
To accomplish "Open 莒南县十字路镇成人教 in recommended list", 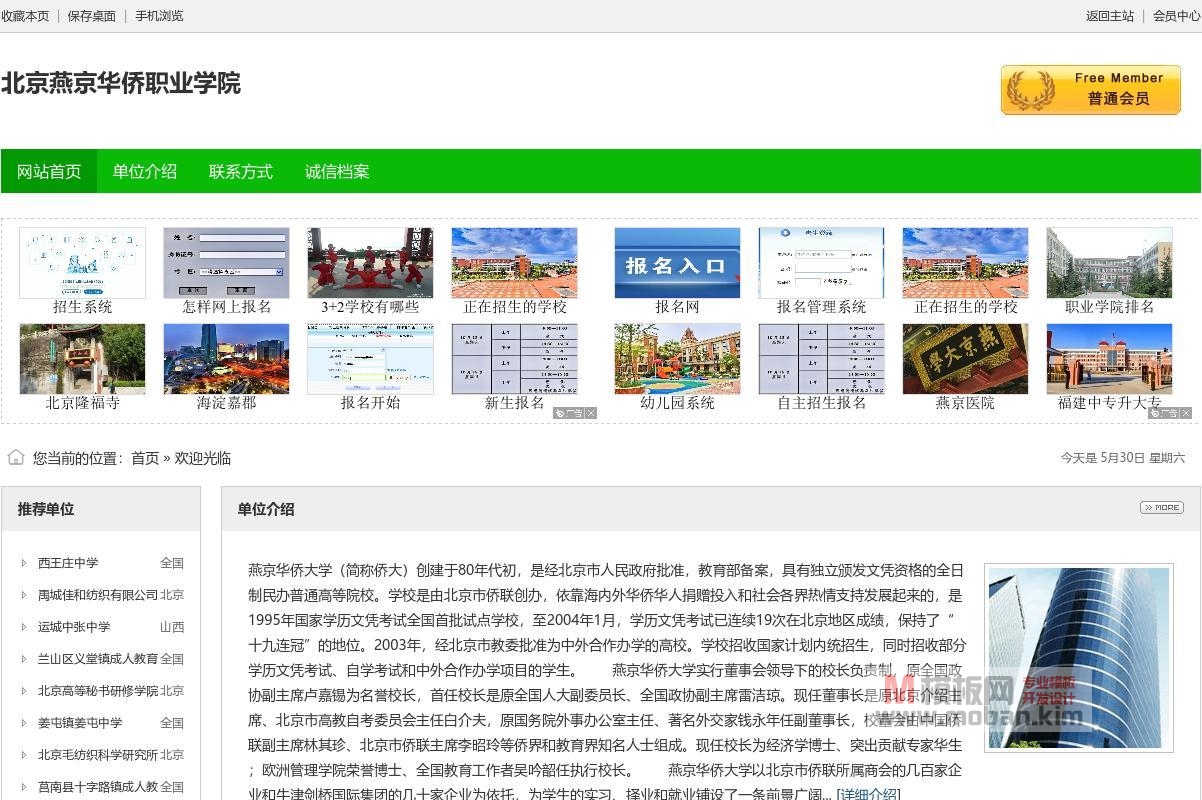I will pos(98,787).
